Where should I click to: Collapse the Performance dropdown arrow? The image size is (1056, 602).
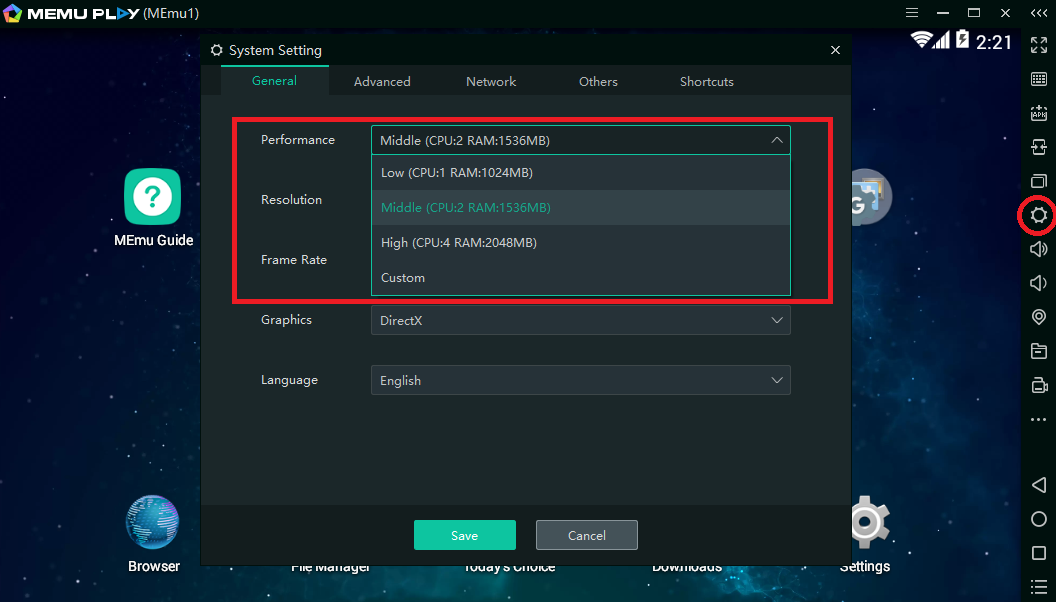(777, 141)
